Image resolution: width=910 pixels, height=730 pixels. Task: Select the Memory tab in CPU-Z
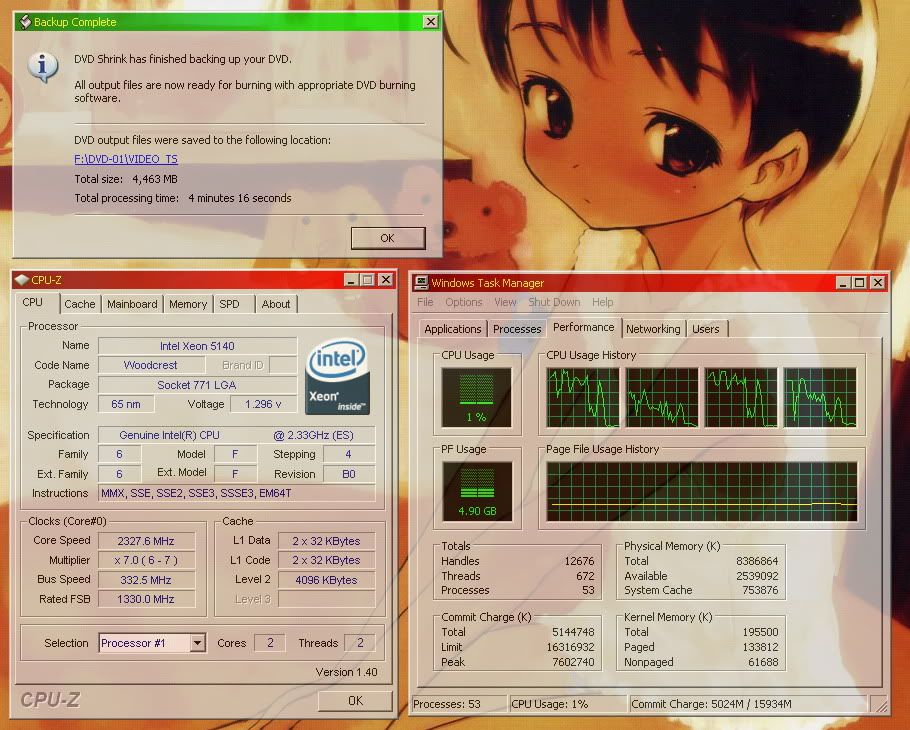[188, 304]
